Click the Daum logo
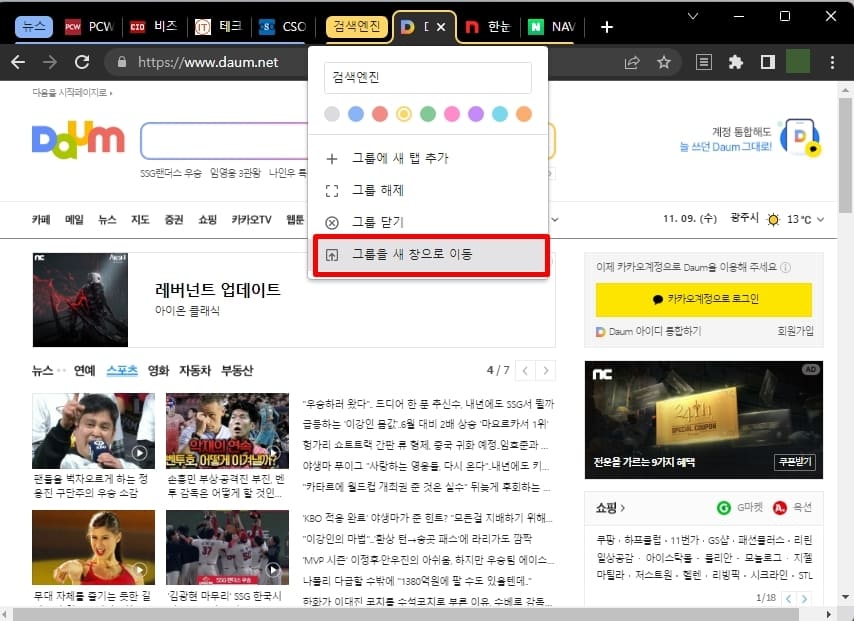This screenshot has width=854, height=621. coord(78,137)
